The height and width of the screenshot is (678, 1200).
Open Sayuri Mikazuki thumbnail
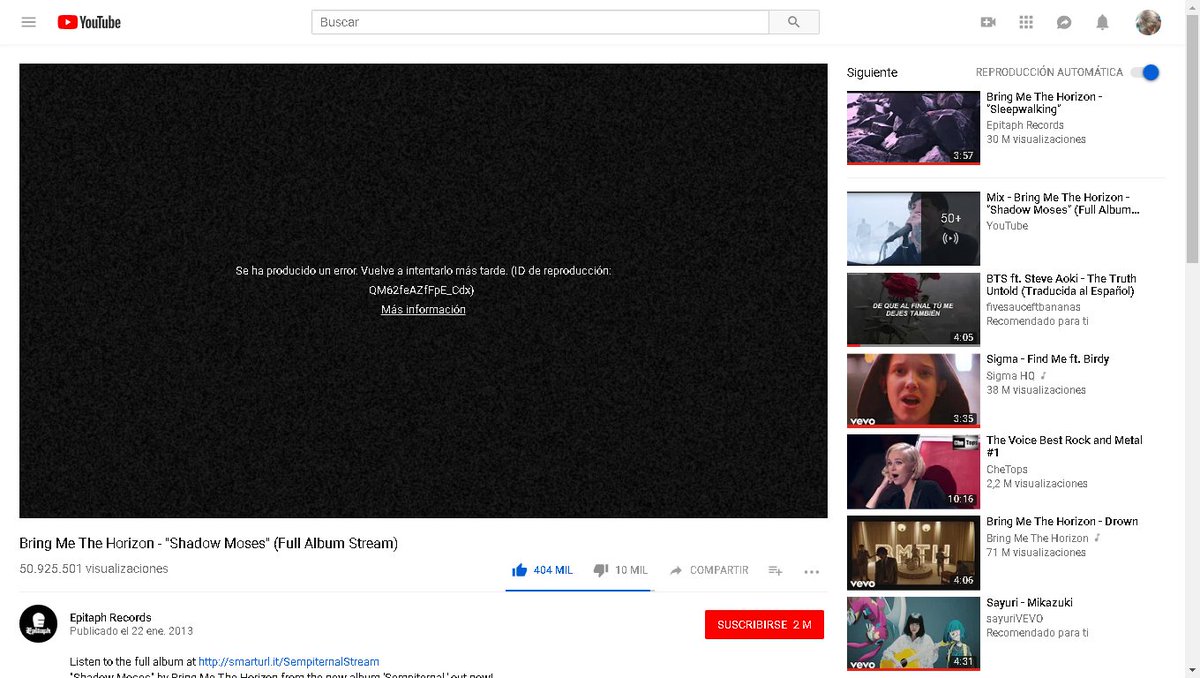pos(913,633)
